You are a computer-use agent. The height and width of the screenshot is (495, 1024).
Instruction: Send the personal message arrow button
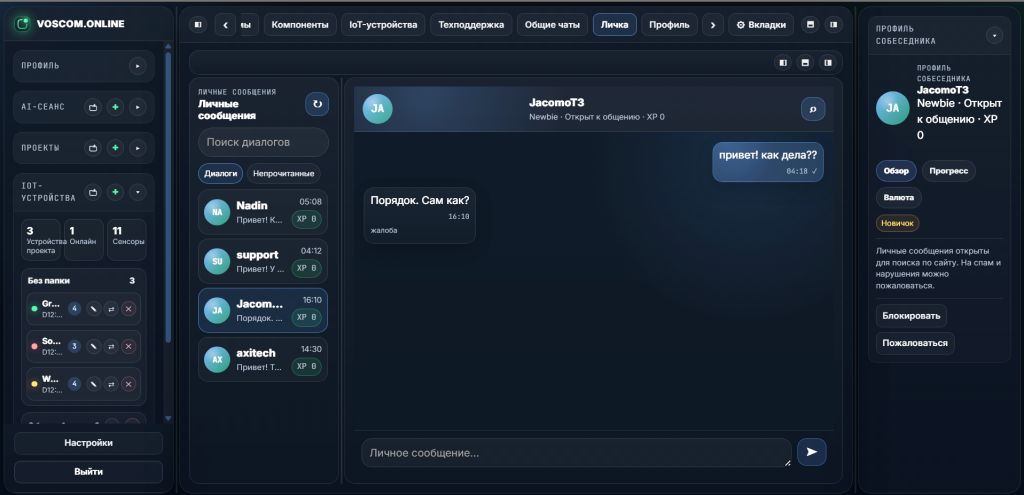pos(812,452)
